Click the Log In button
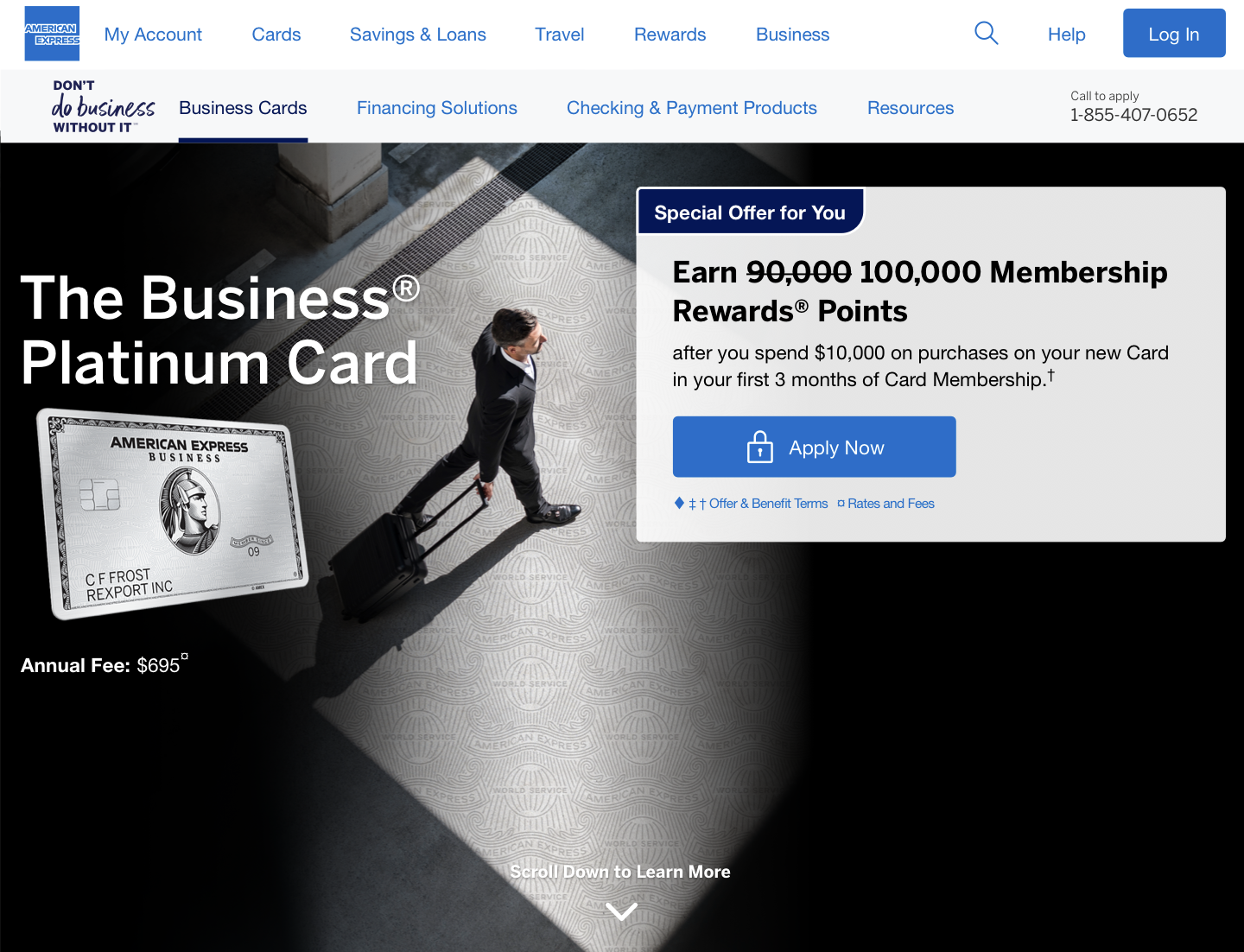Screen dimensions: 1244x952 [1174, 34]
